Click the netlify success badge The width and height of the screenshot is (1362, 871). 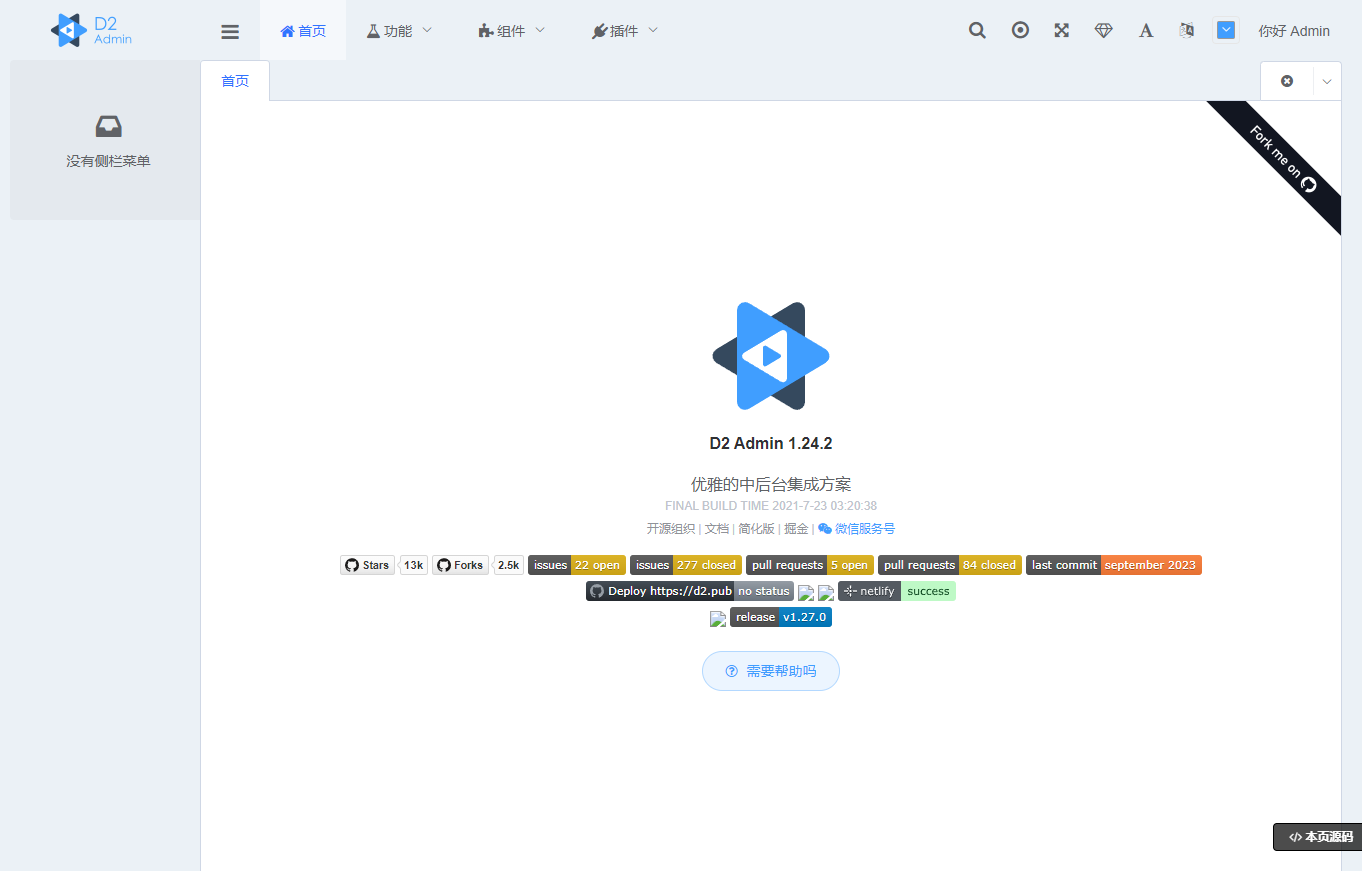897,591
